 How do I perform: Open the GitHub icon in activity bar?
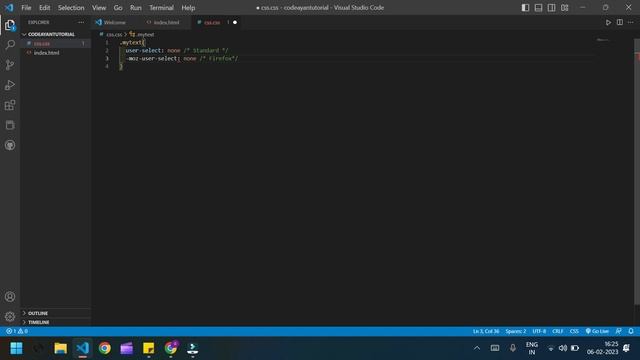[x=10, y=145]
